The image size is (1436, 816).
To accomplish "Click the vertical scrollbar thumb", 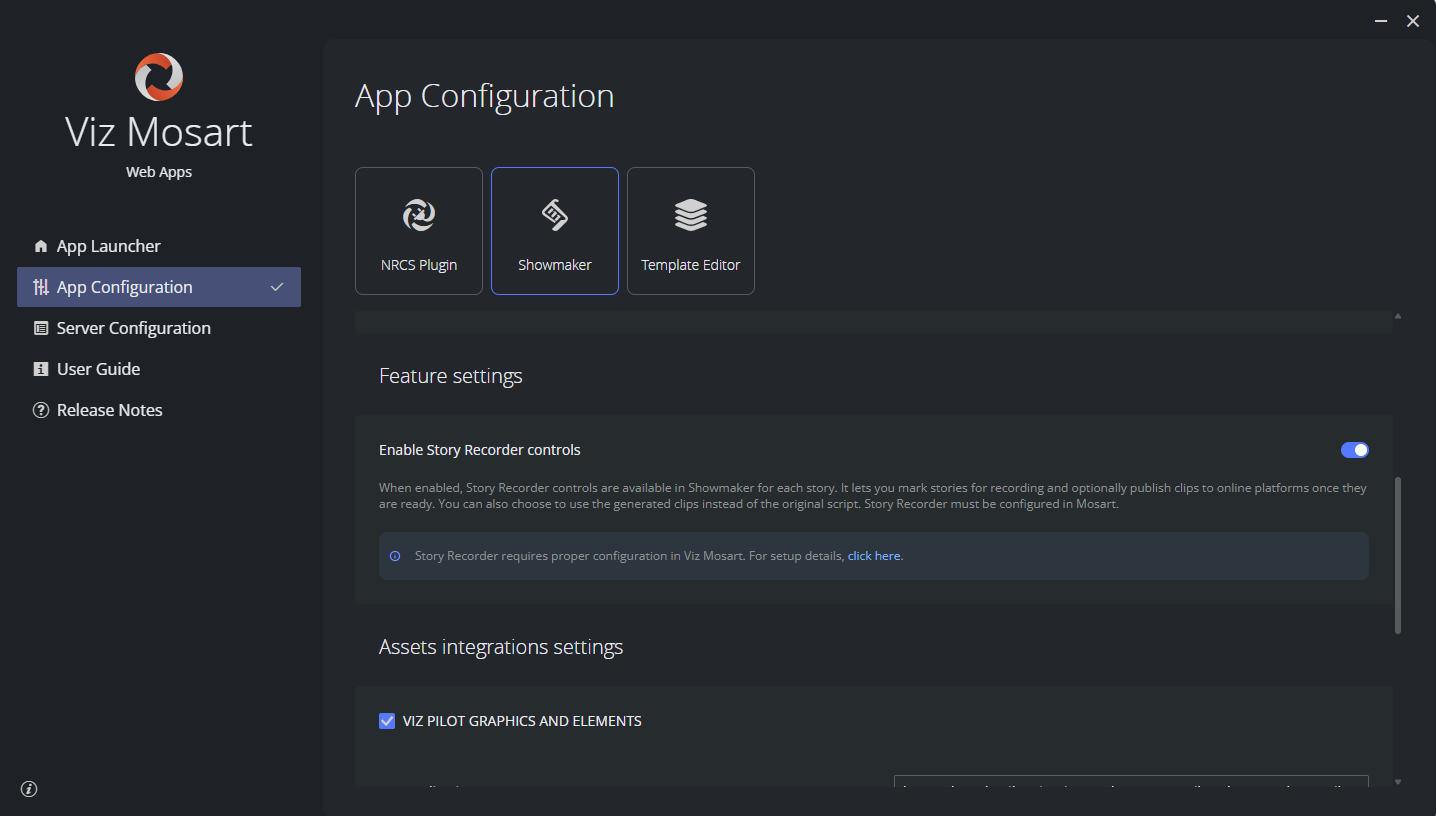I will pyautogui.click(x=1398, y=555).
